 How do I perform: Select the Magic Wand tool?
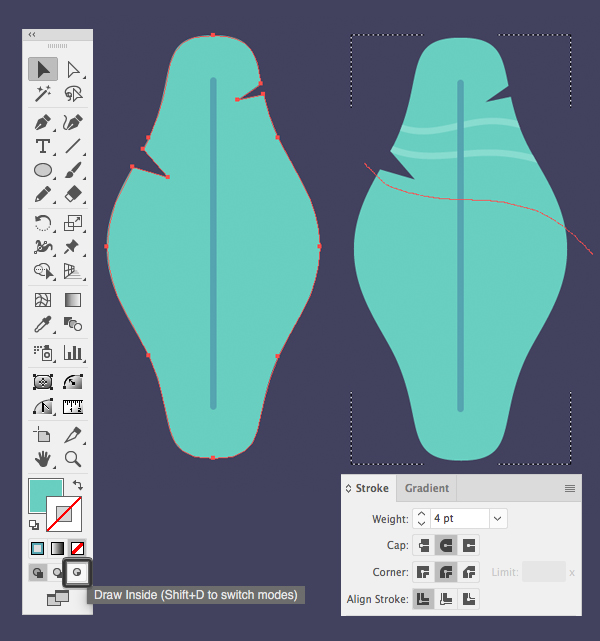[x=43, y=94]
